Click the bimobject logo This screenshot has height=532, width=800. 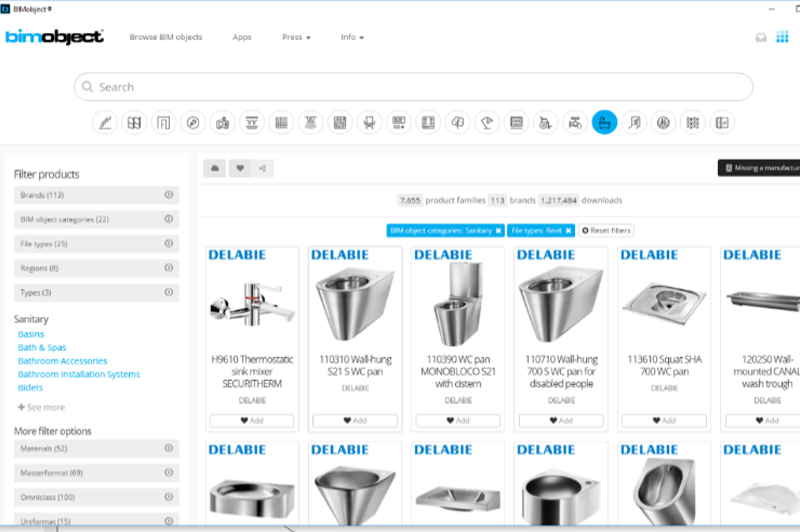(x=54, y=37)
